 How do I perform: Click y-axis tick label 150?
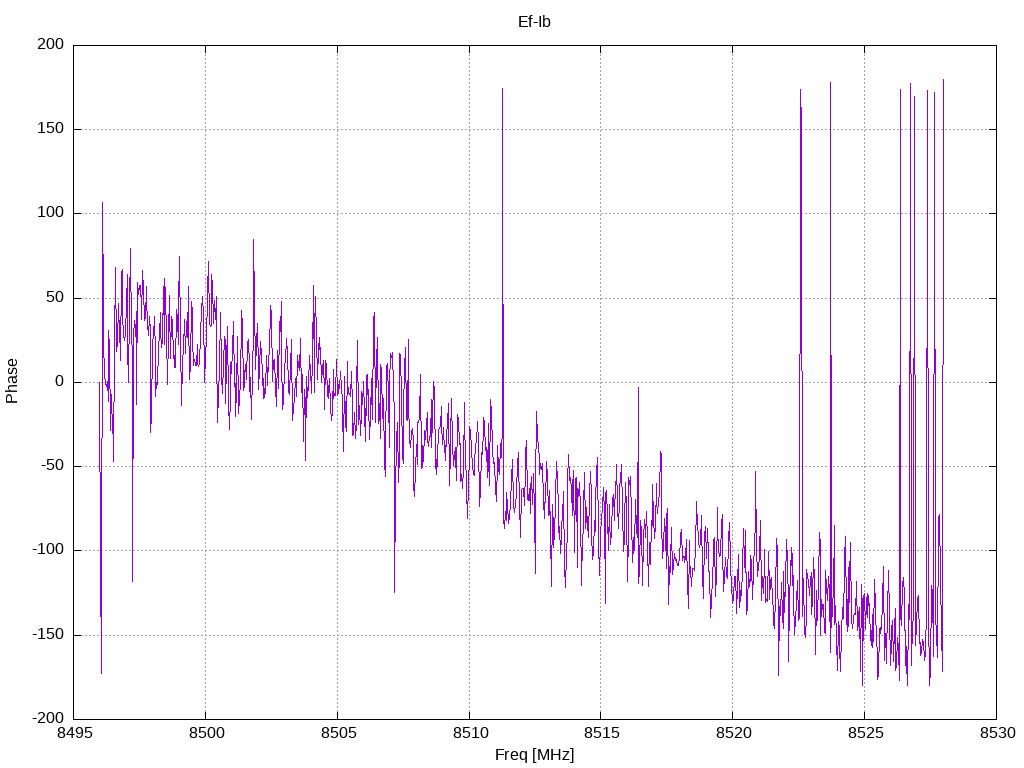51,129
